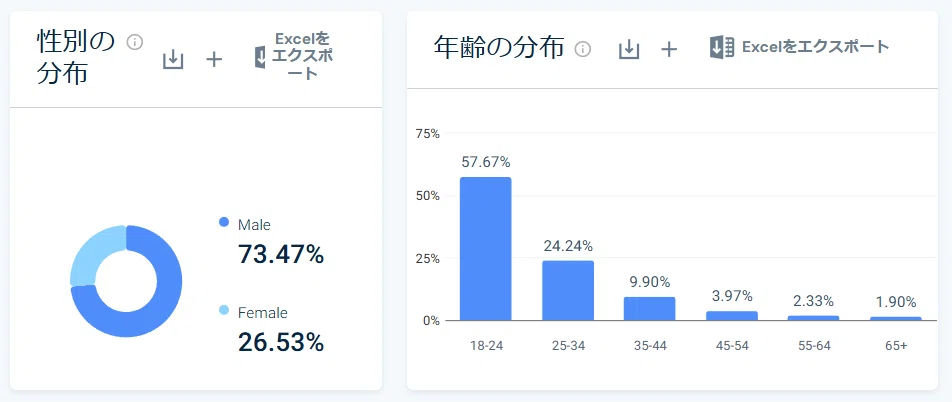Open info tooltip for 年齢の分布
This screenshot has height=402, width=952.
[583, 49]
